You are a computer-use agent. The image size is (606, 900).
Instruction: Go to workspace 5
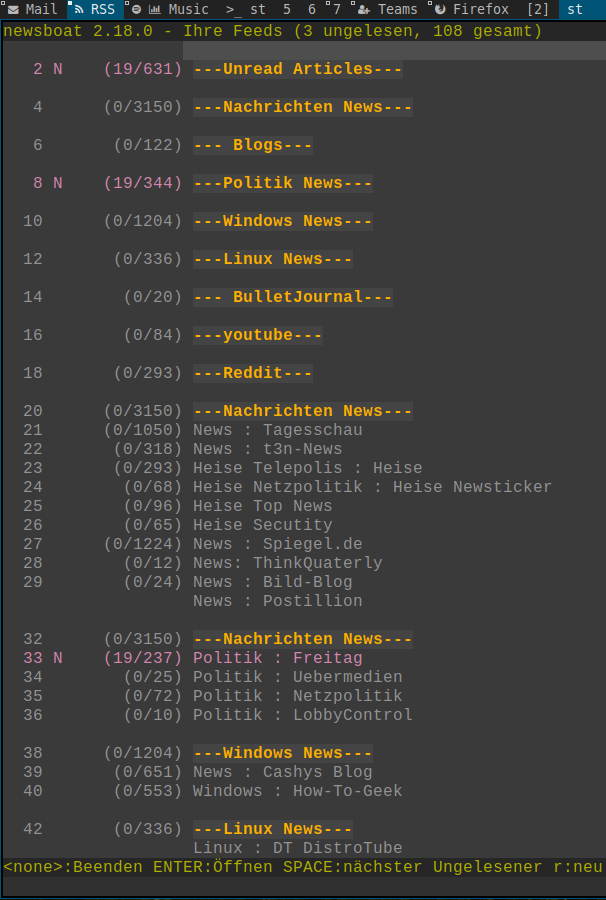coord(287,9)
